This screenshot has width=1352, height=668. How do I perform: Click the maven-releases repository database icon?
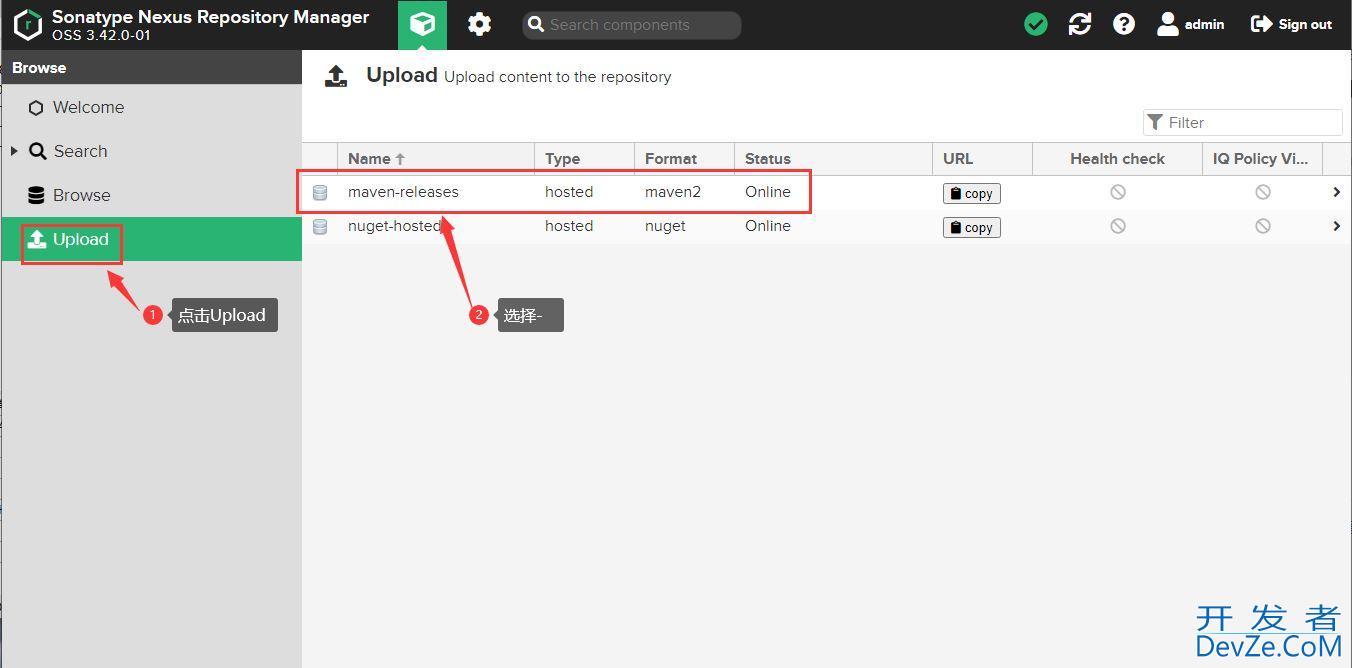tap(320, 193)
